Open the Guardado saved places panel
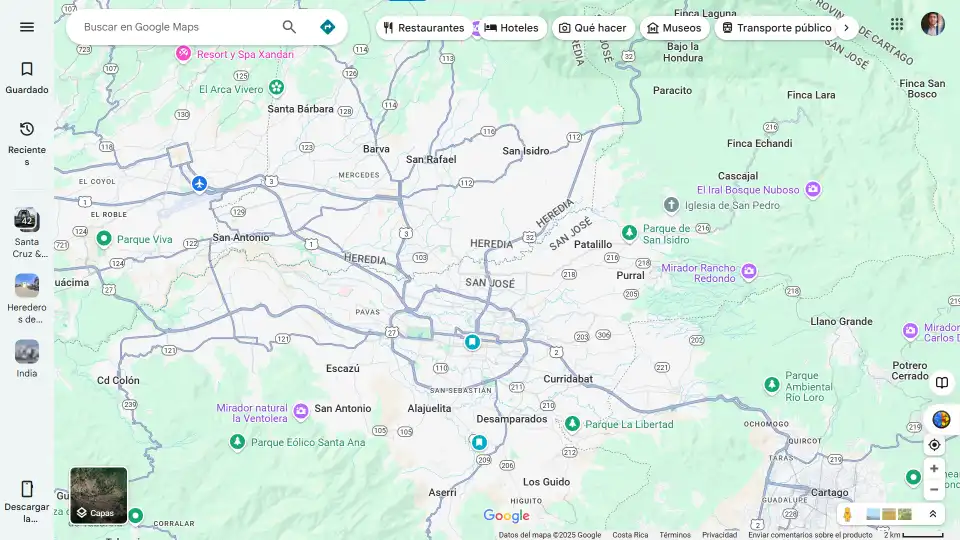Viewport: 960px width, 540px height. [27, 77]
